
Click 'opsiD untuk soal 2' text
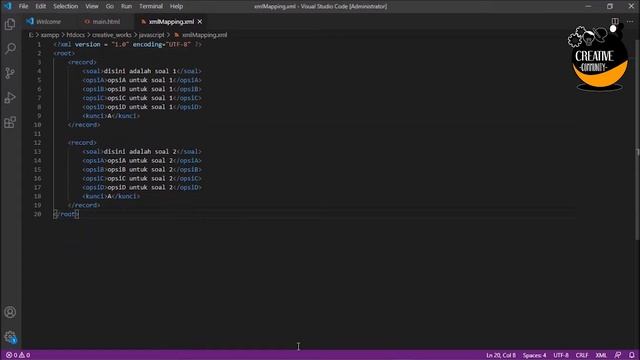click(140, 187)
